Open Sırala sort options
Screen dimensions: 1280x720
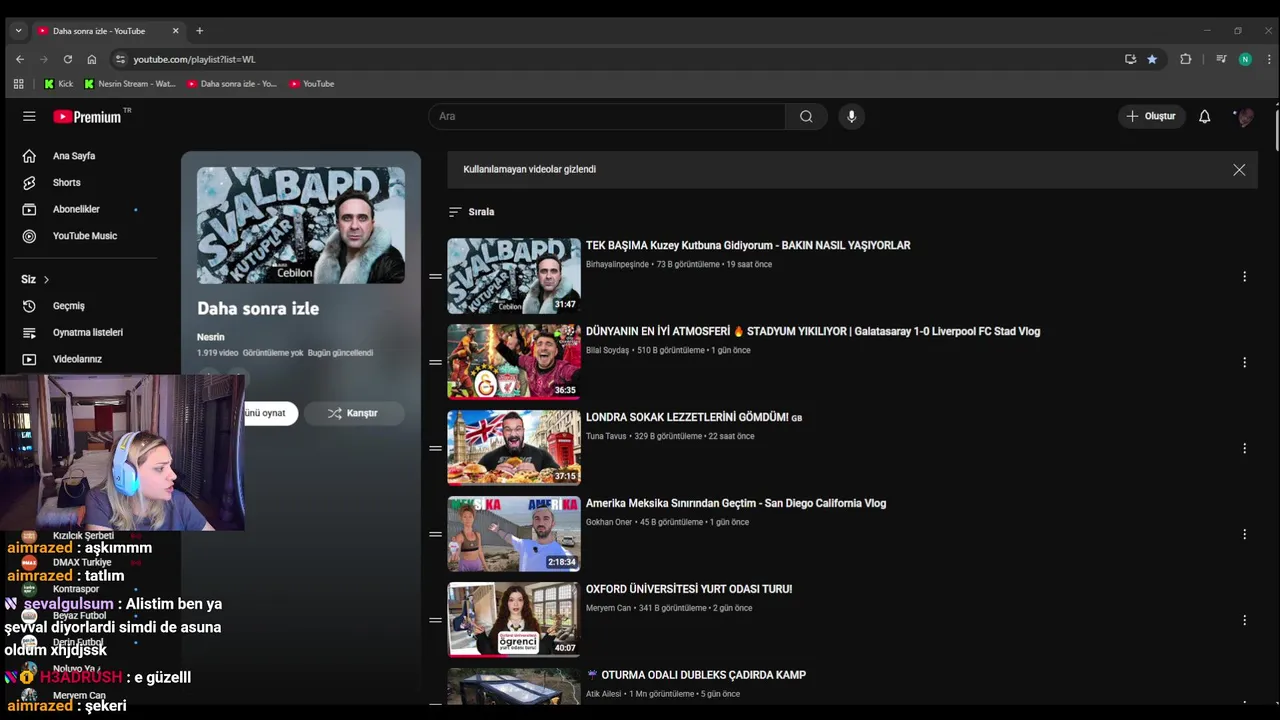tap(471, 212)
